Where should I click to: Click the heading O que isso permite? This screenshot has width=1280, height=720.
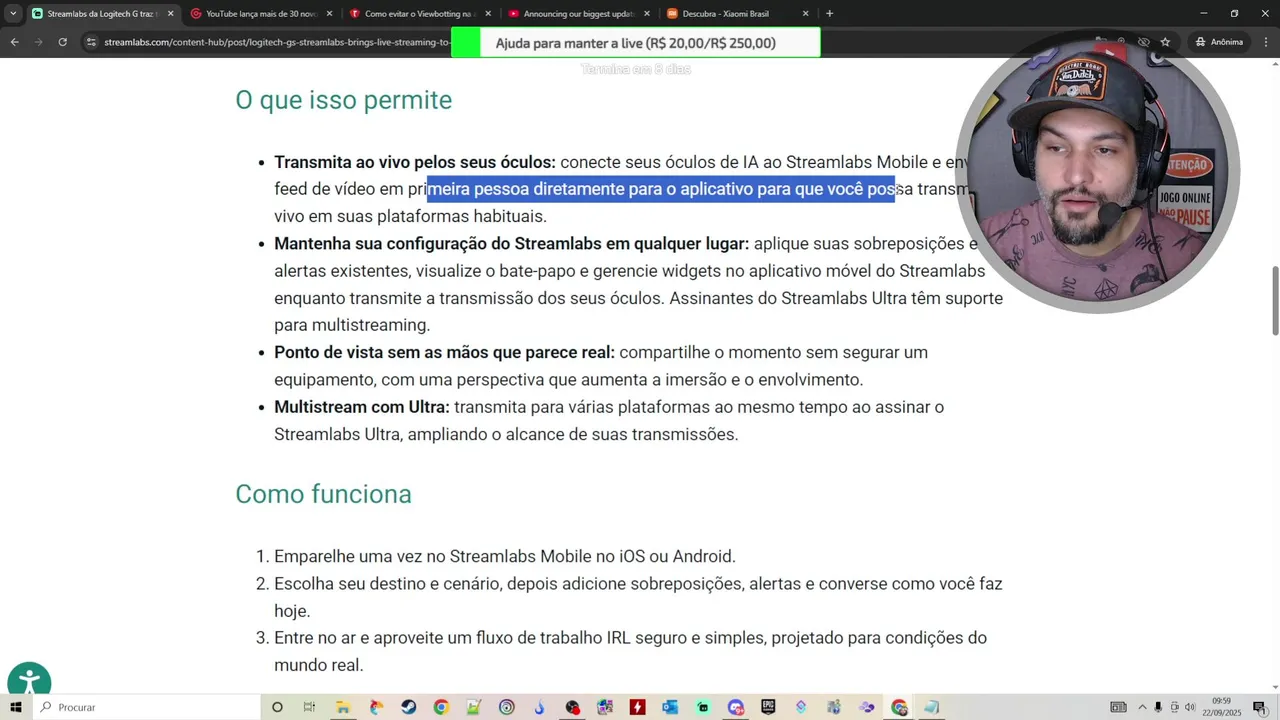pyautogui.click(x=343, y=100)
